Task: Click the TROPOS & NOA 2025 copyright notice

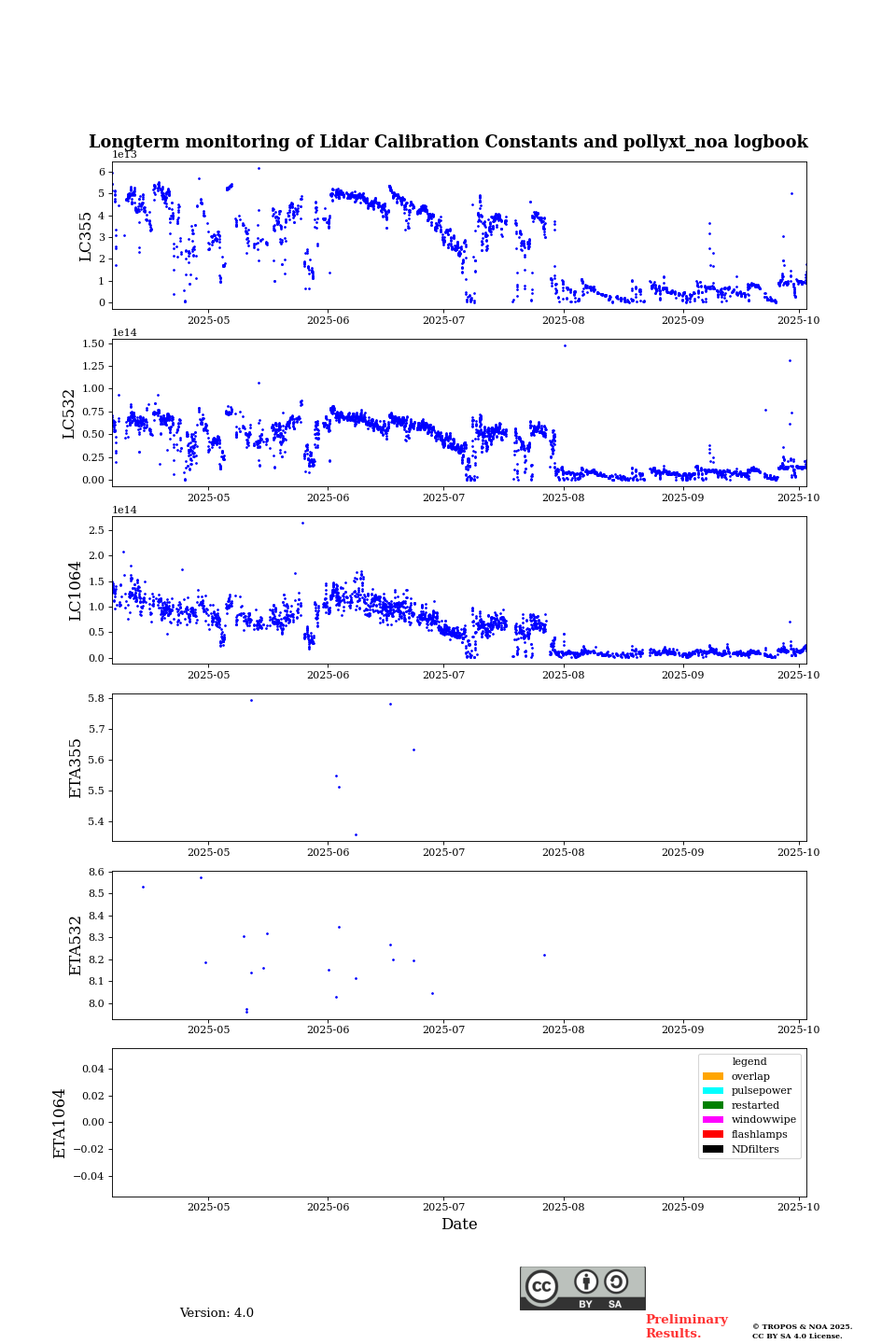Action: (x=802, y=1331)
